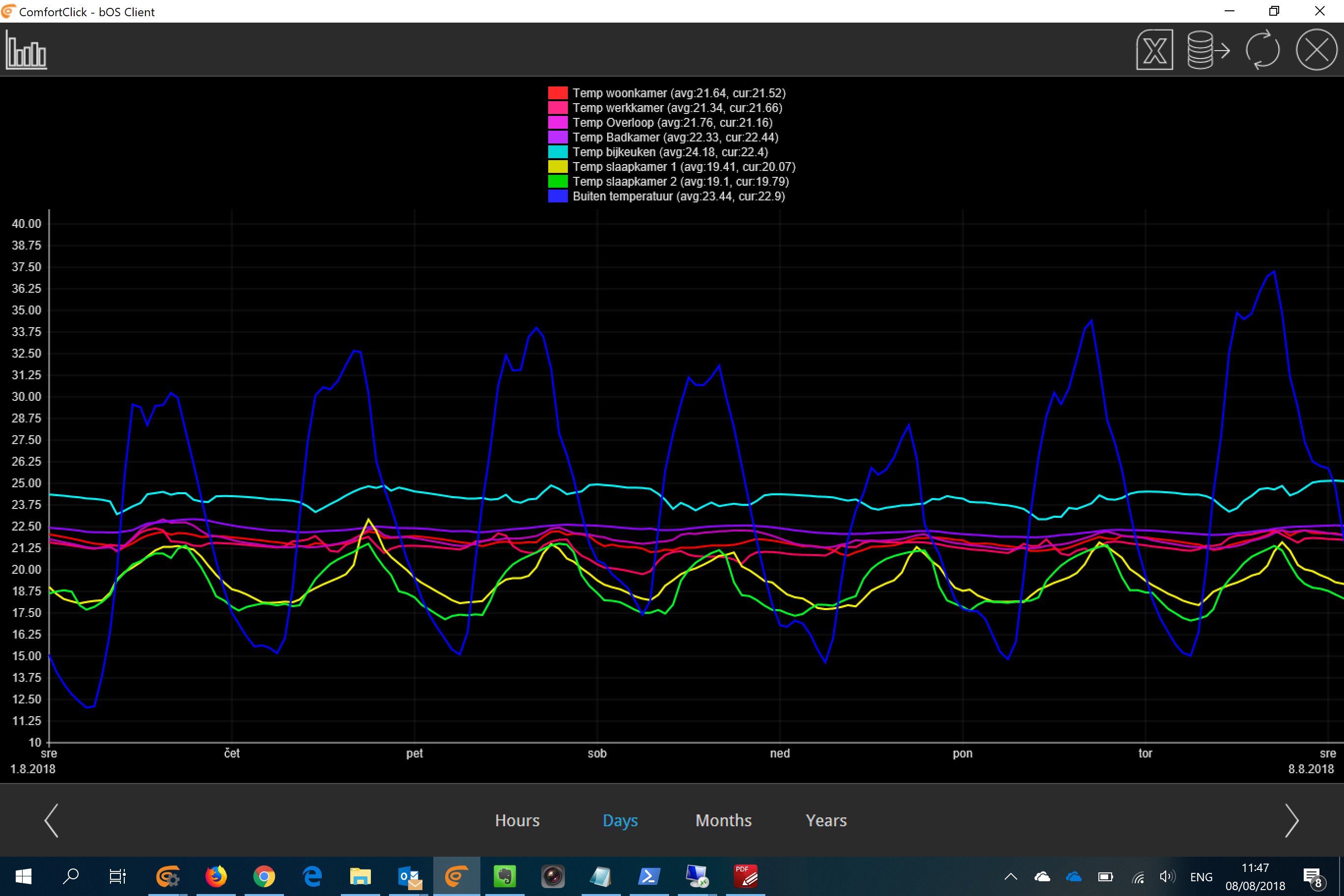Go to the next time period with the right arrow
1344x896 pixels.
[1291, 820]
